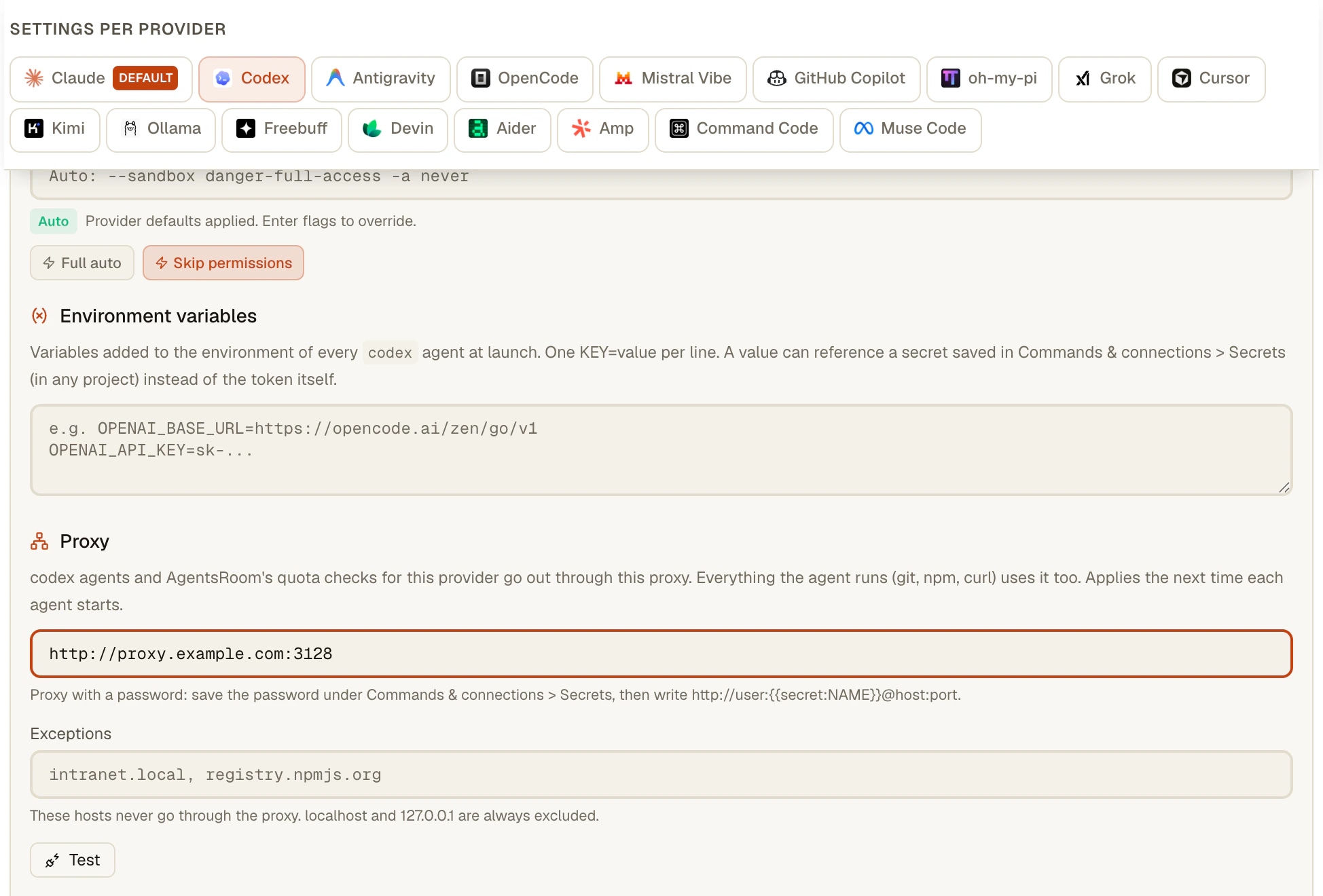This screenshot has width=1323, height=896.
Task: Click the lightning icon on Full auto
Action: (49, 263)
